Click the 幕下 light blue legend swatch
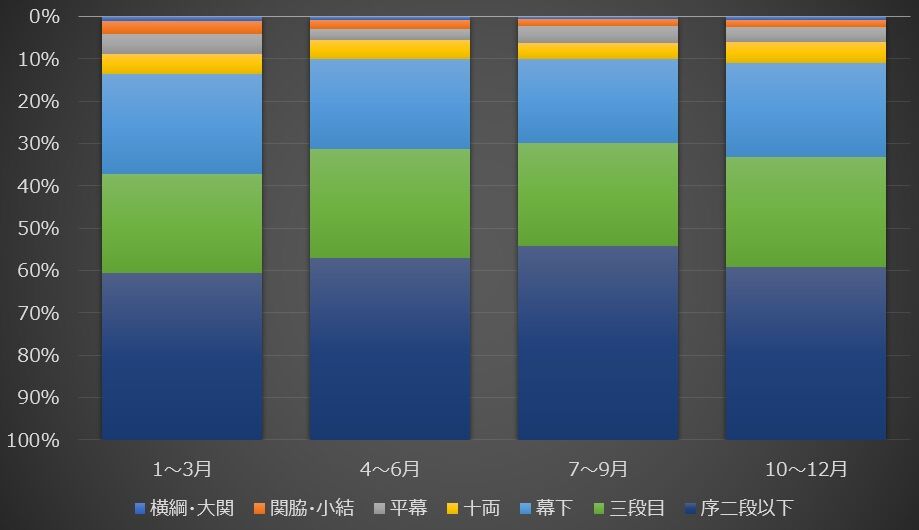 (525, 508)
